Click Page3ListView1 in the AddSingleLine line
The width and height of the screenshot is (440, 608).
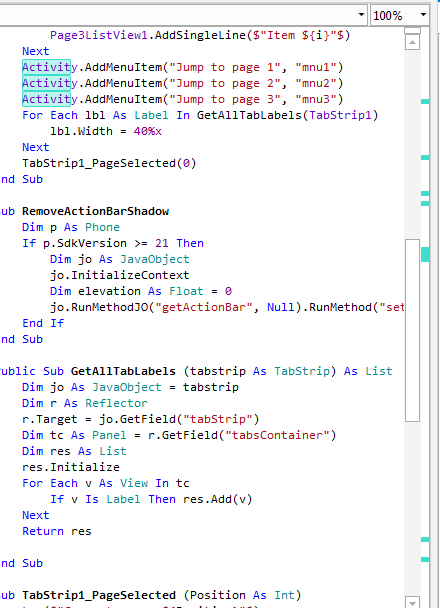[99, 35]
